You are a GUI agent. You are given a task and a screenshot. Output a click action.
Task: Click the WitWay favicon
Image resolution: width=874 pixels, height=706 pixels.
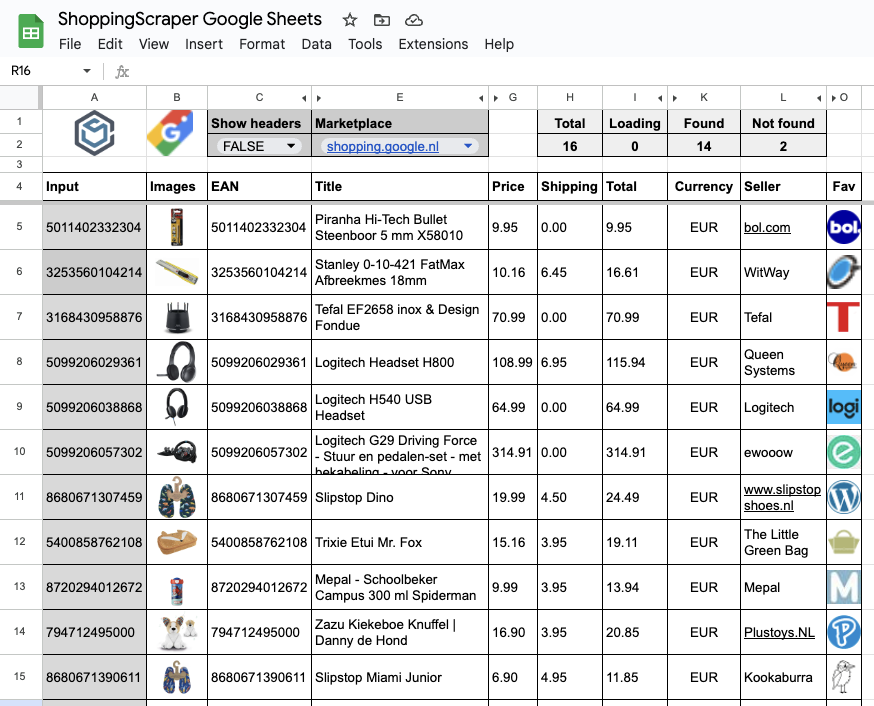pos(844,272)
